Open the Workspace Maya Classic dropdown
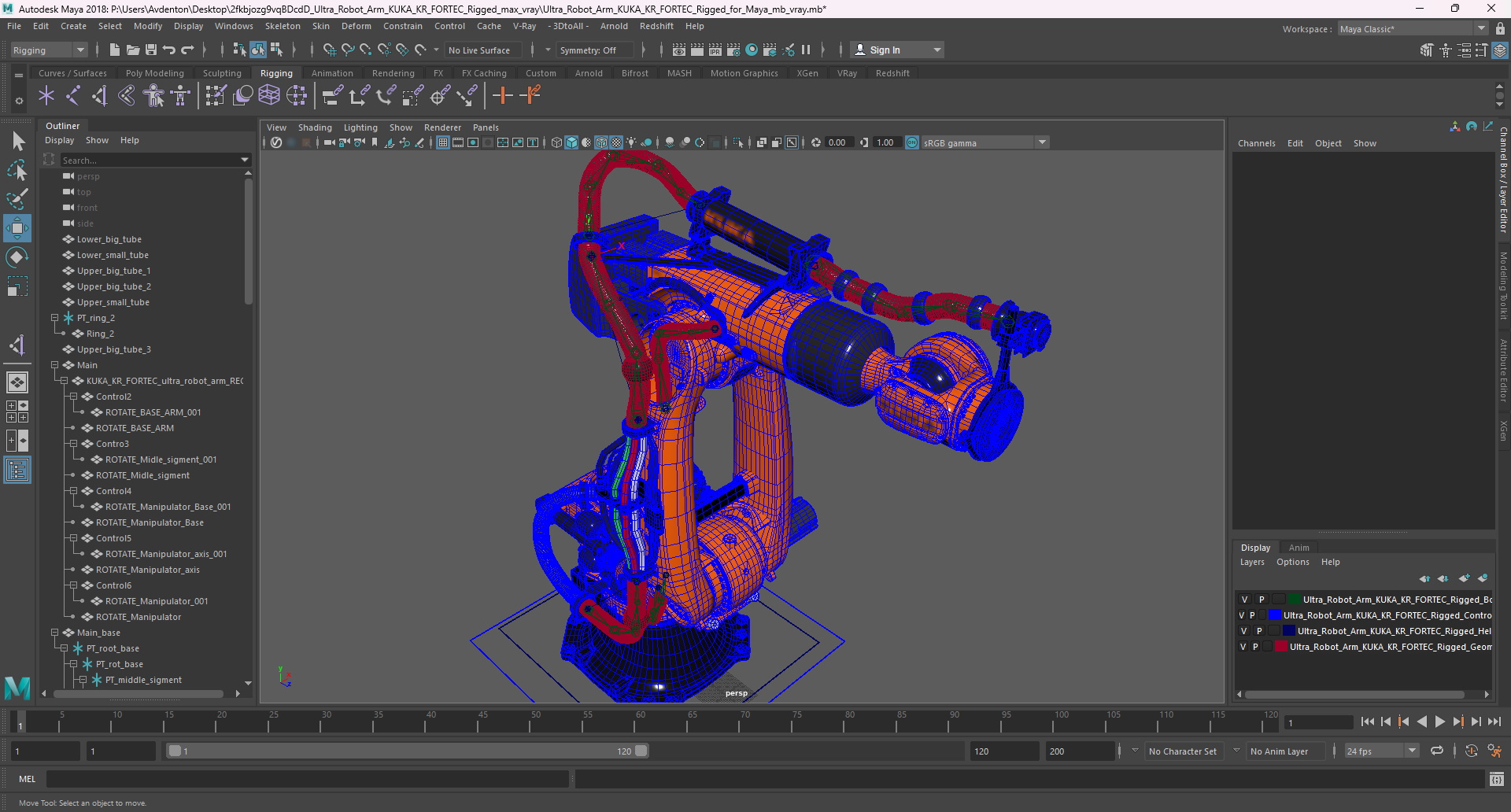The image size is (1511, 812). [1413, 29]
